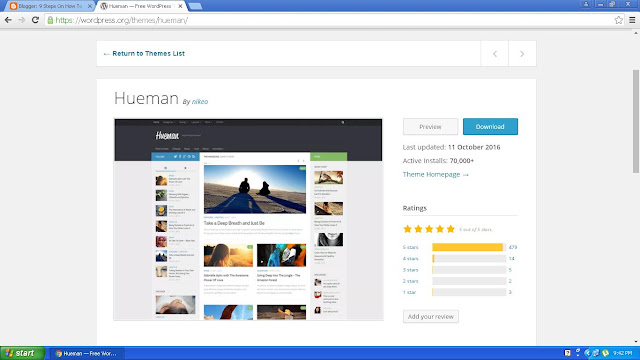Open author nikeo's profile link
Viewport: 640px width, 360px height.
[200, 102]
